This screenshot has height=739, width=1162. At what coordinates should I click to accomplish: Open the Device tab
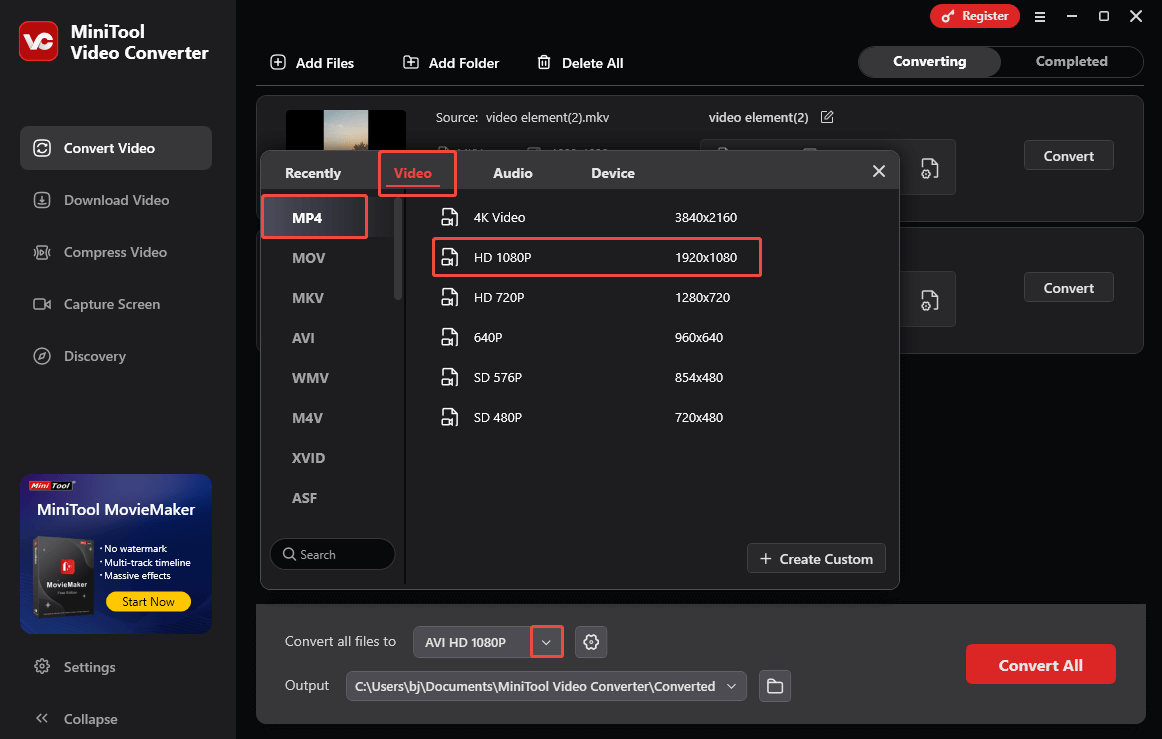point(612,173)
